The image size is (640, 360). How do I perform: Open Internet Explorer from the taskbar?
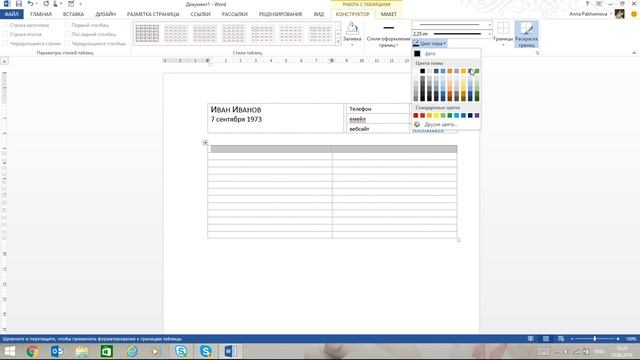point(131,351)
